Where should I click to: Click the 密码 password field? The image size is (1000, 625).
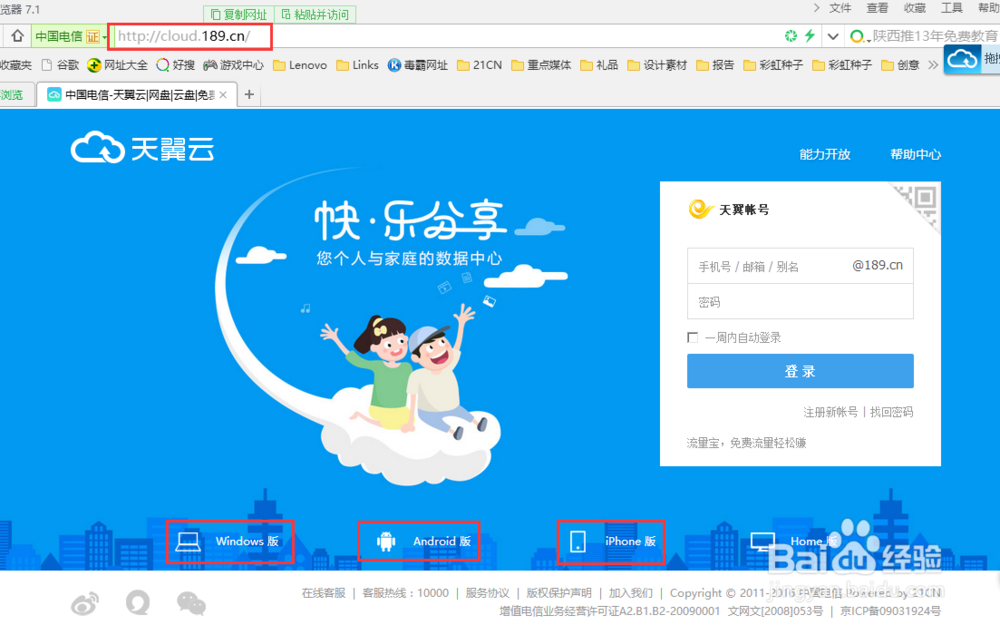800,302
